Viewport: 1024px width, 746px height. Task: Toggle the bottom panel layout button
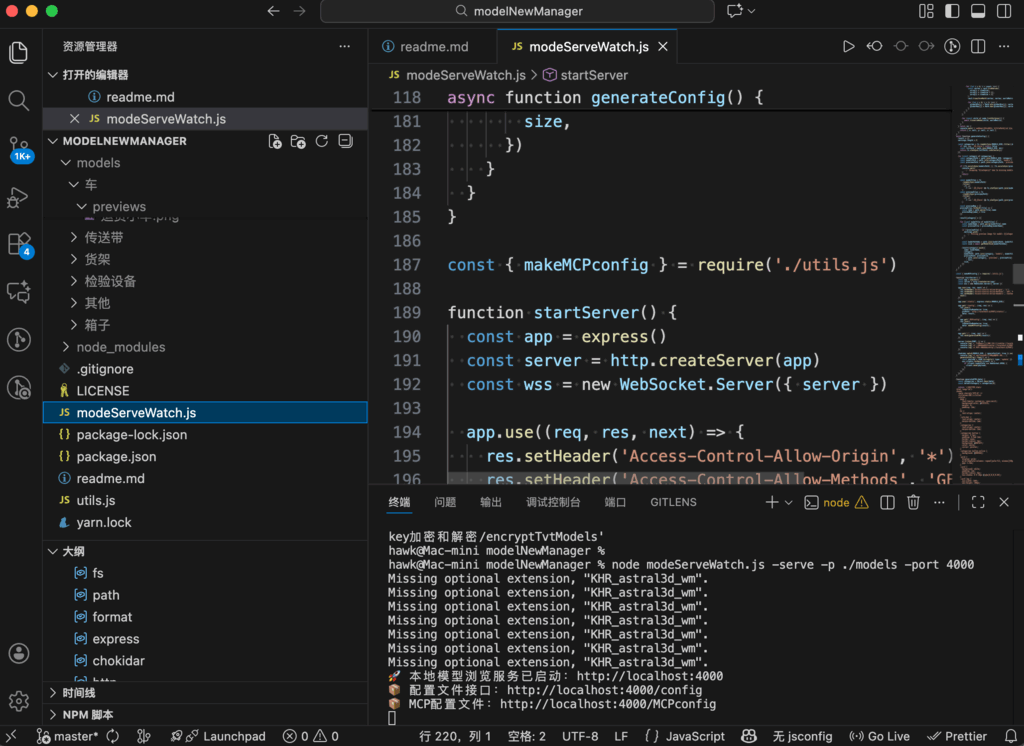click(977, 11)
